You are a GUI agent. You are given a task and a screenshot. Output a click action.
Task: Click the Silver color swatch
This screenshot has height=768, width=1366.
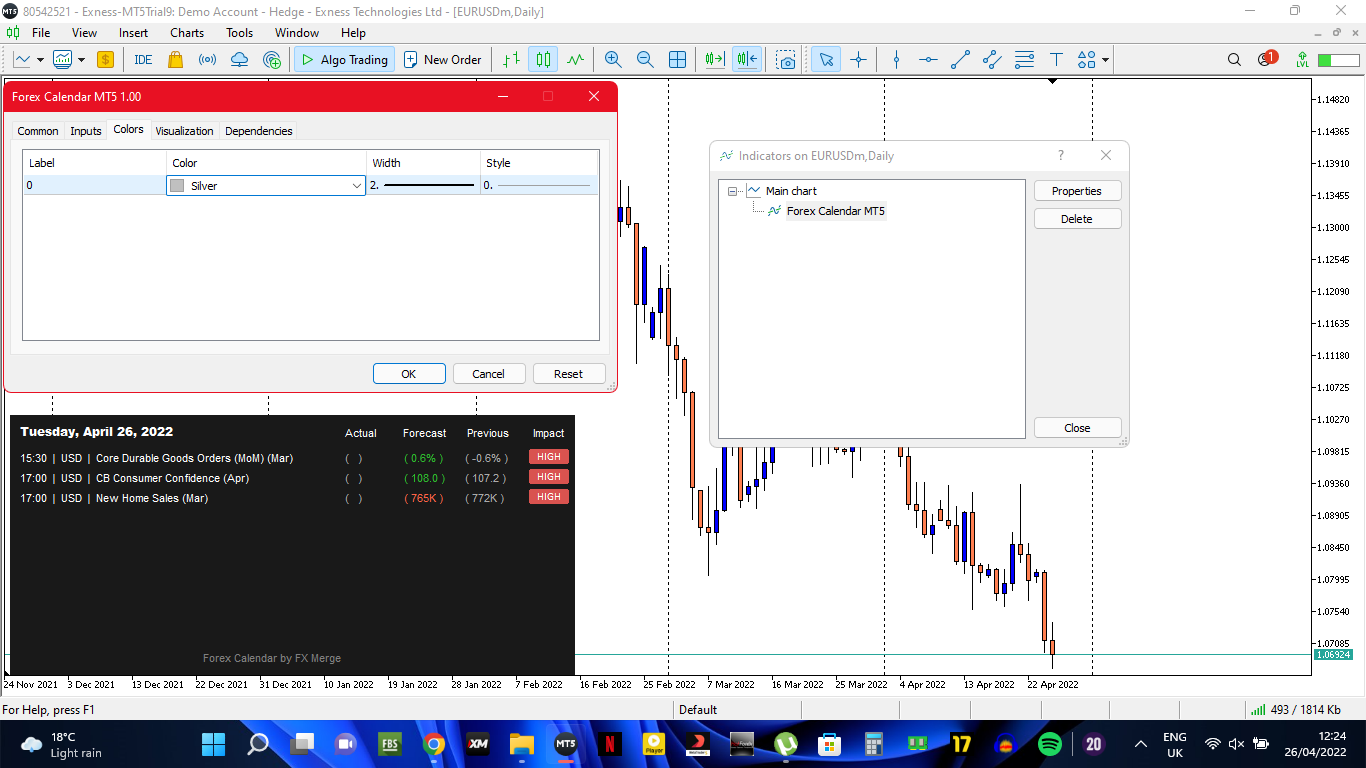177,186
